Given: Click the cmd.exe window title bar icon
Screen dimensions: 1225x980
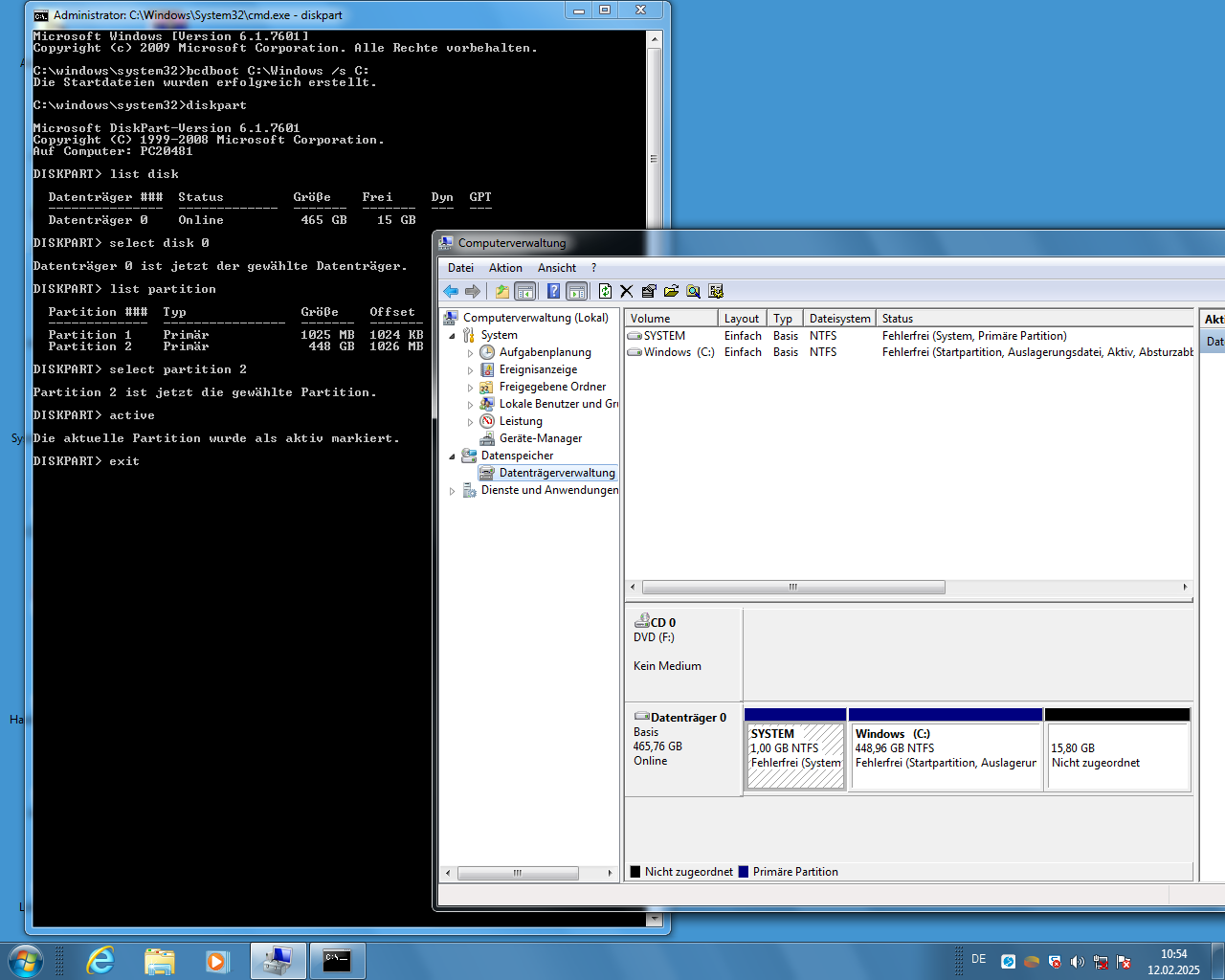Looking at the screenshot, I should [41, 15].
